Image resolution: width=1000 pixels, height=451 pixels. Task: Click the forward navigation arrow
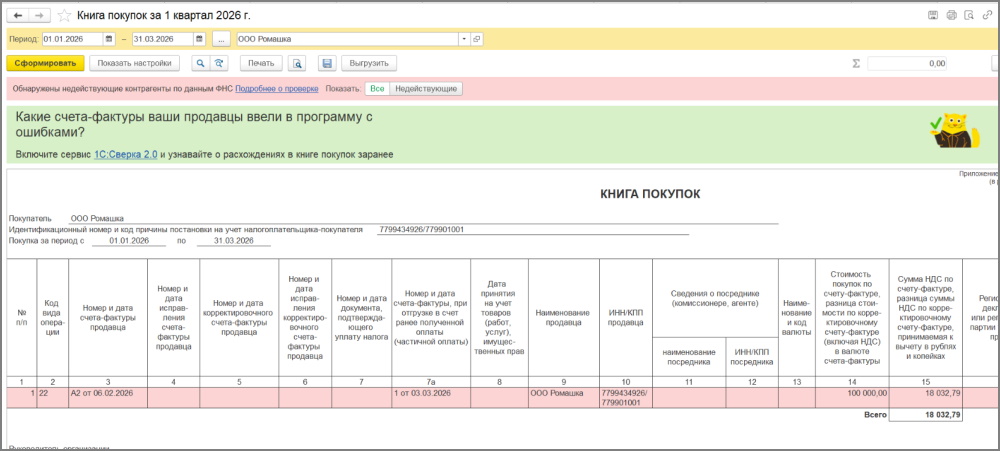pyautogui.click(x=39, y=16)
